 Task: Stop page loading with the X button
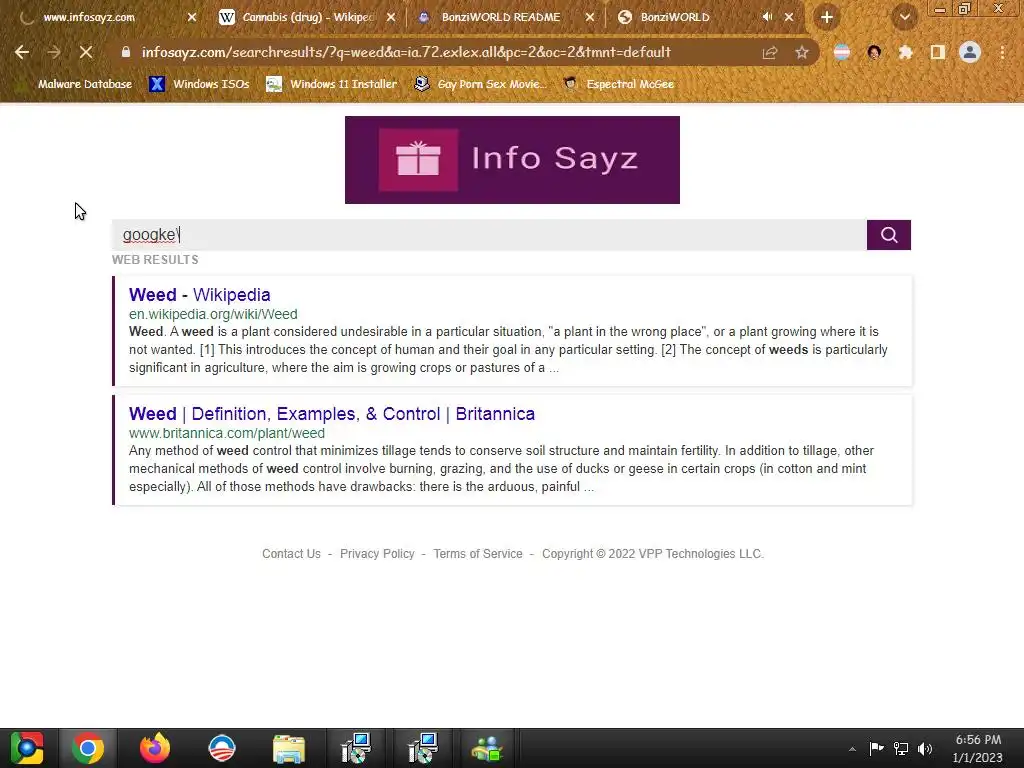pos(86,52)
